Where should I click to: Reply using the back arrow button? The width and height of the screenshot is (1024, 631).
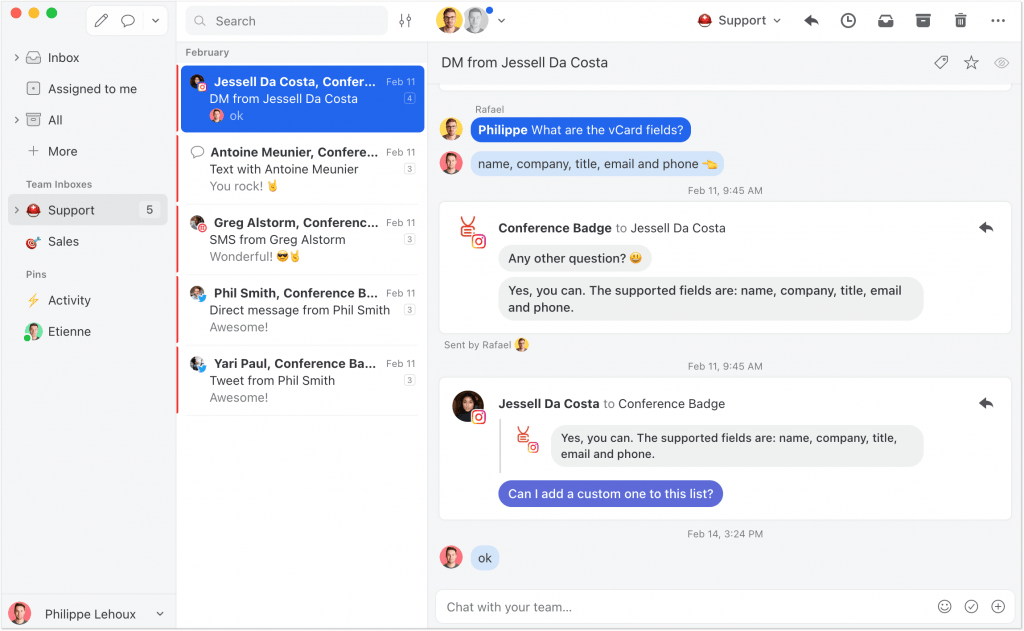tap(811, 20)
